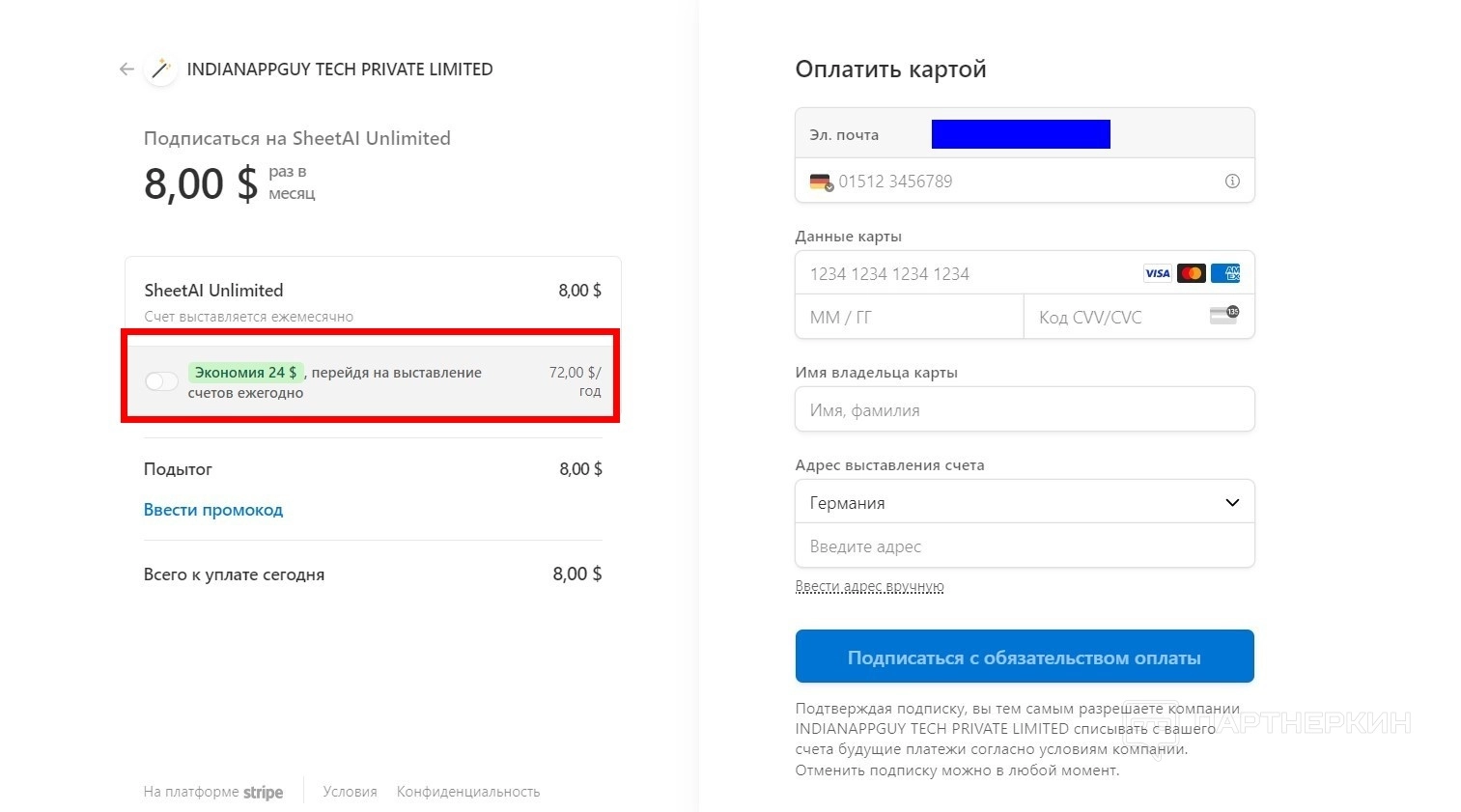
Task: Toggle annual billing to save 24 $
Action: tap(161, 381)
